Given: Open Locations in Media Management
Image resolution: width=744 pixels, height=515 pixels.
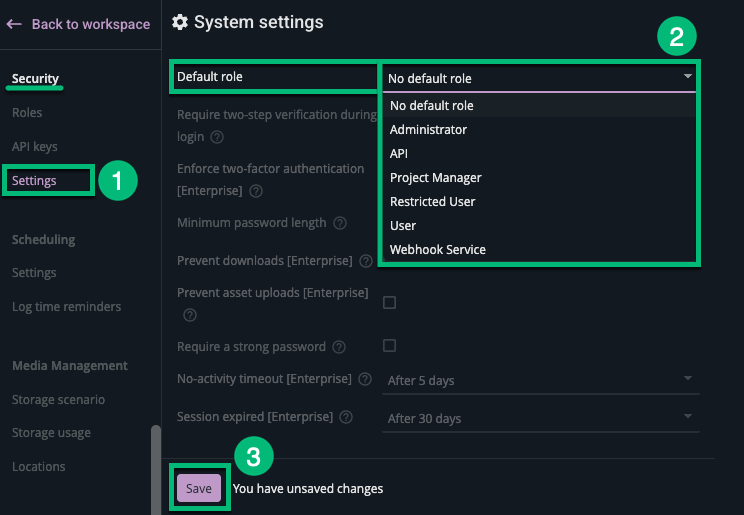Looking at the screenshot, I should point(39,467).
